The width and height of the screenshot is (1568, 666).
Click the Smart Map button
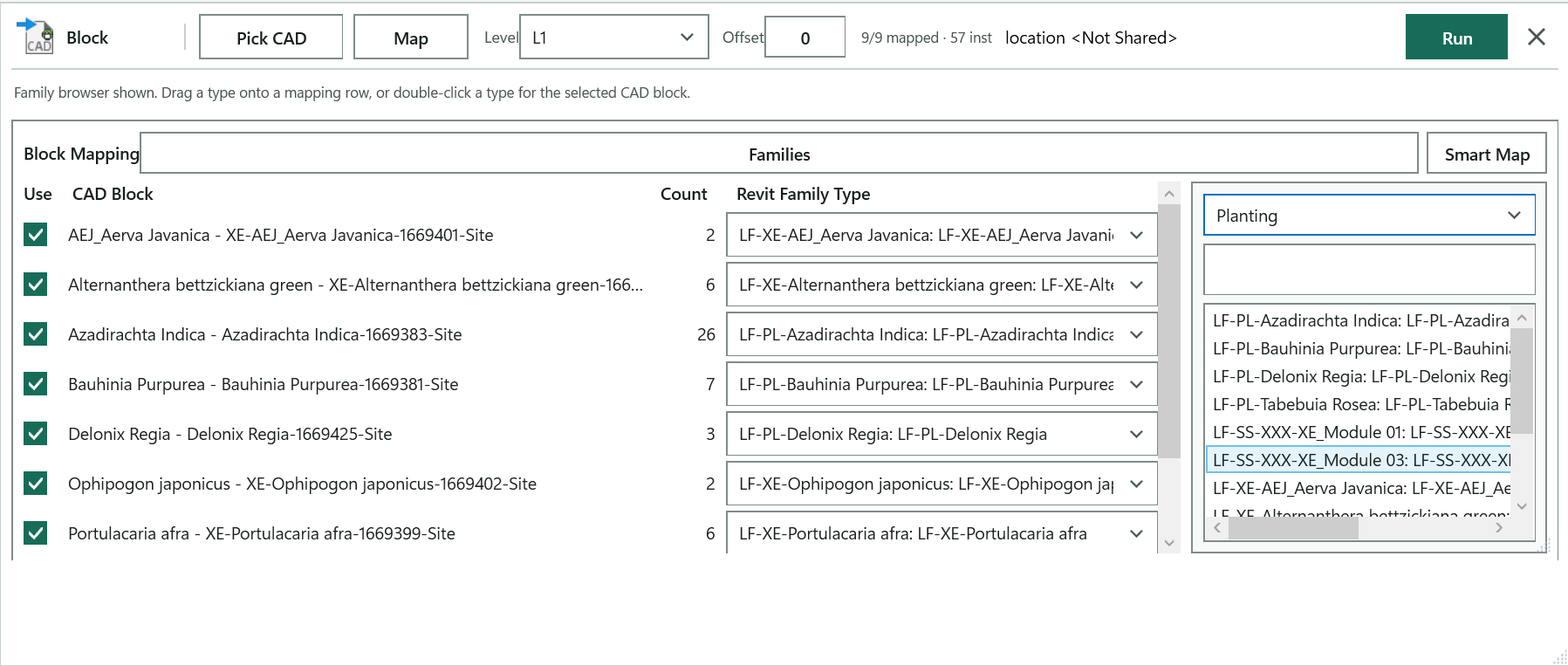coord(1487,154)
